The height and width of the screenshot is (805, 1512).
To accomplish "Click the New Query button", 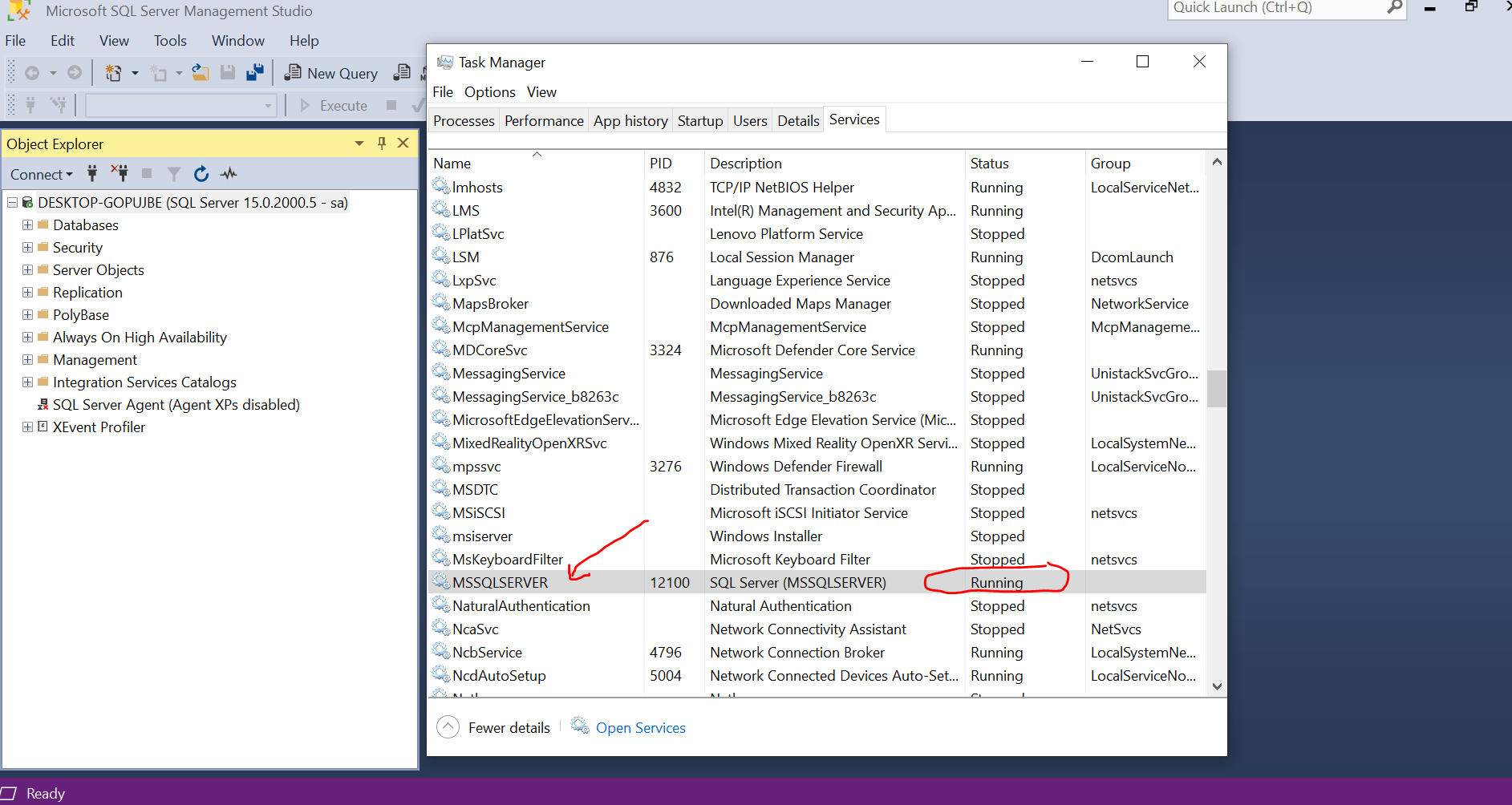I will coord(331,73).
